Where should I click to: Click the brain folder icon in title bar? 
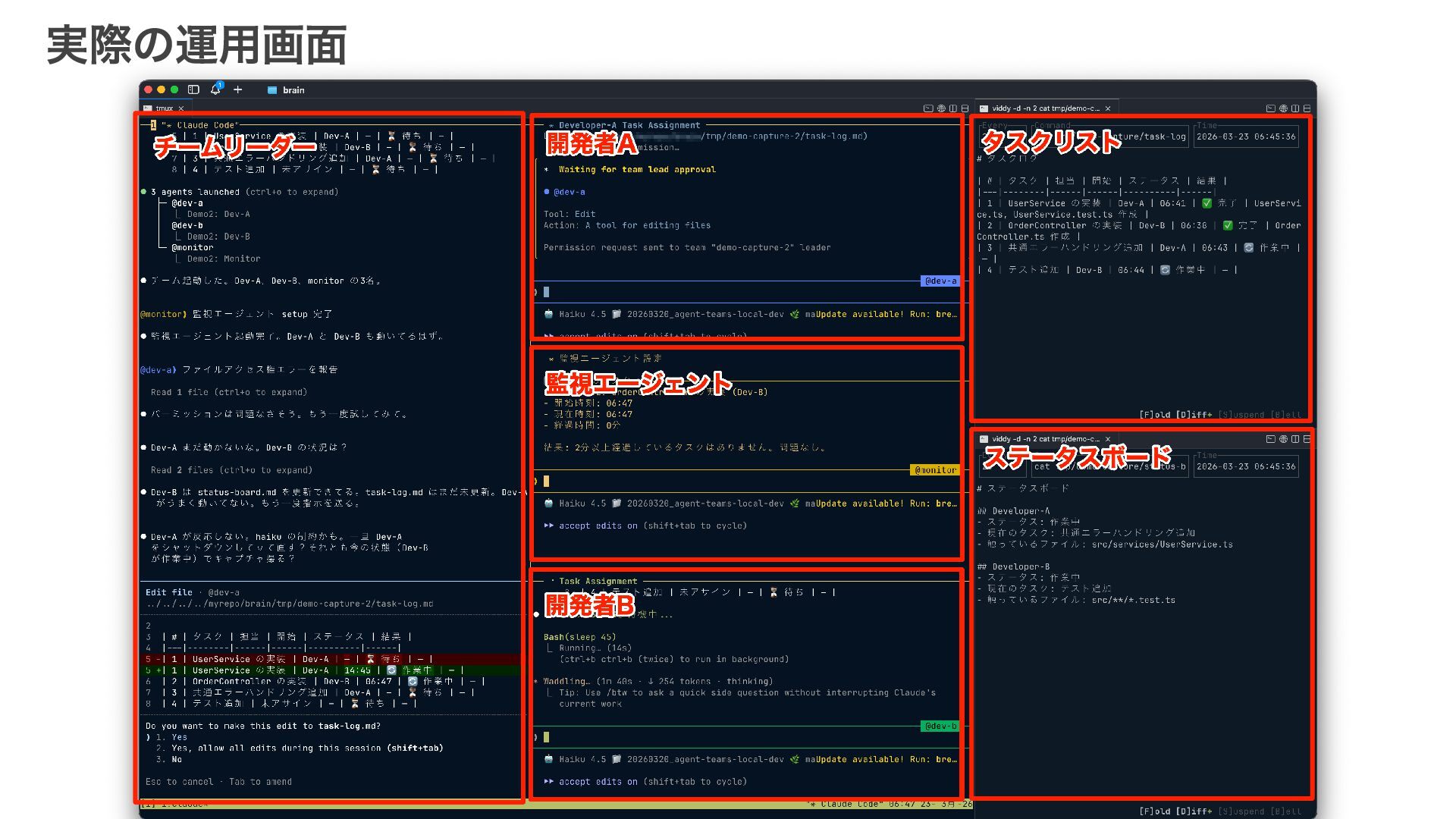point(272,90)
